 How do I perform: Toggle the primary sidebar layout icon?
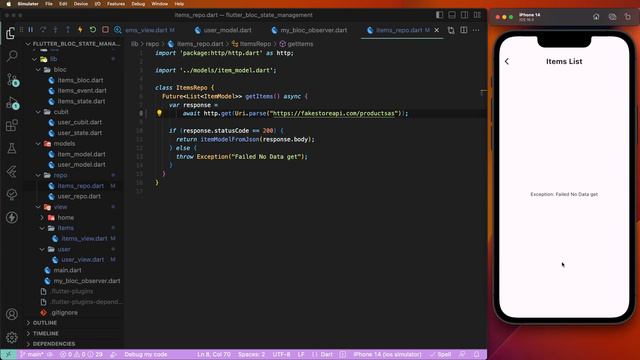[440, 15]
